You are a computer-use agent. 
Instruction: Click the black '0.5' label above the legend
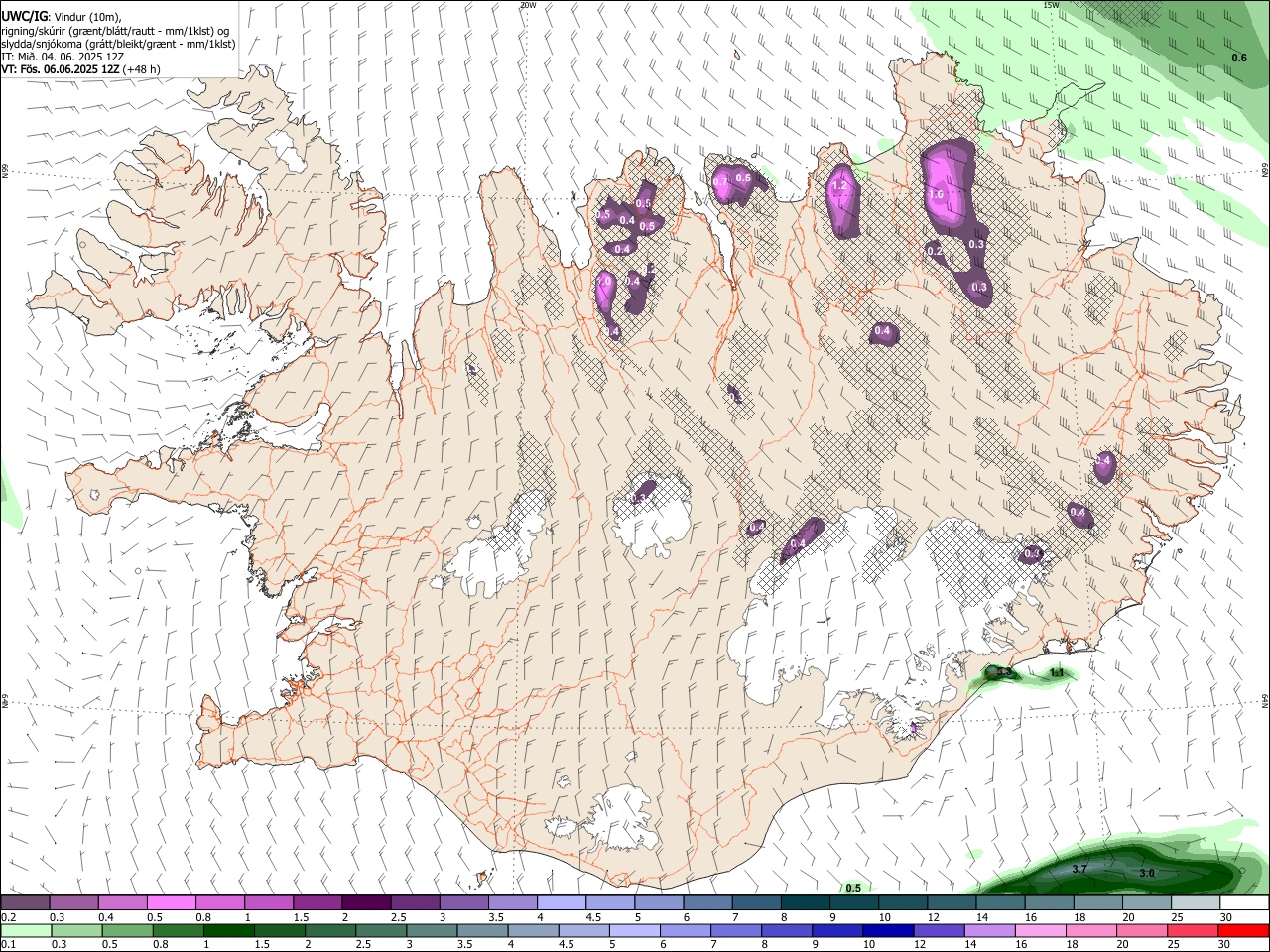point(853,888)
